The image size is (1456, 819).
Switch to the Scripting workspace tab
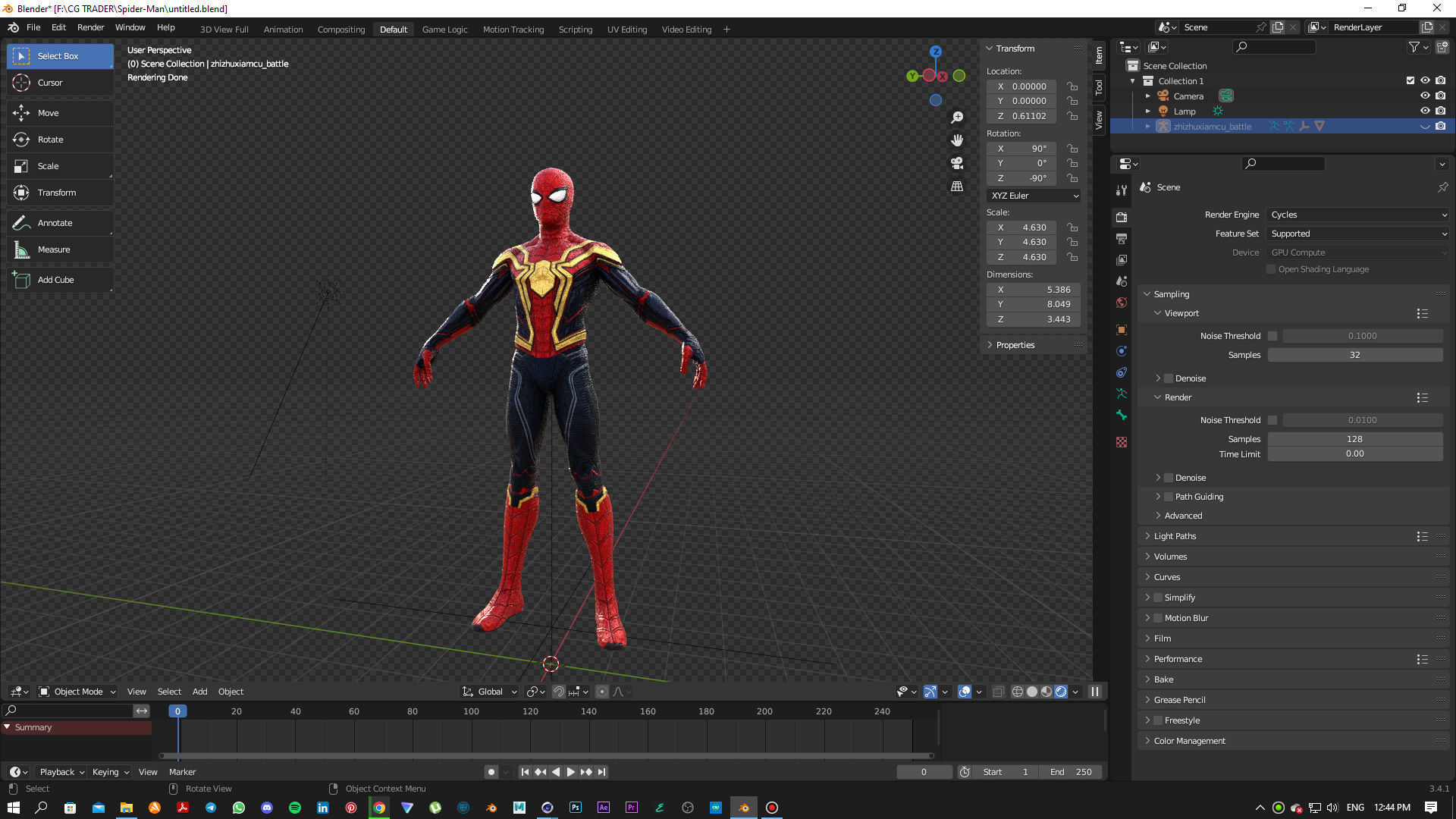576,29
